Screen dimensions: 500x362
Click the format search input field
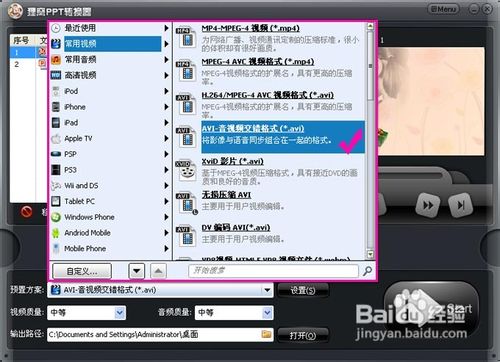coord(273,271)
